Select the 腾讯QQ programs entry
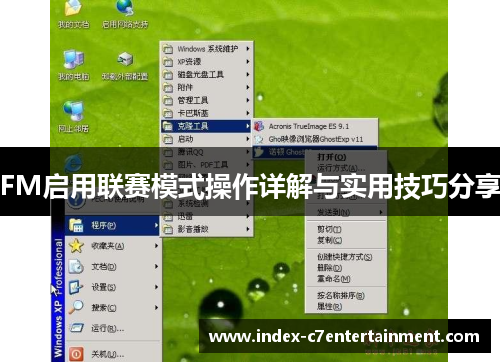 [x=206, y=152]
